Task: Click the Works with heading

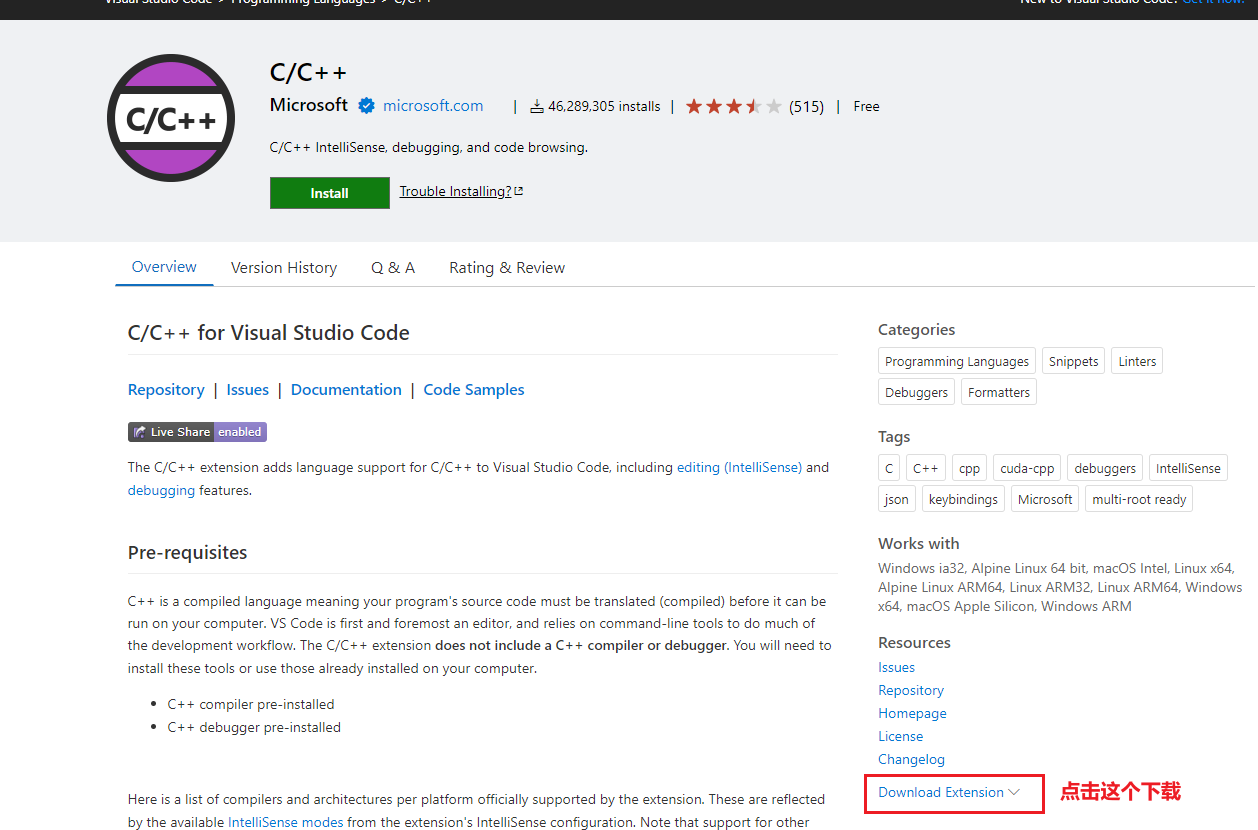Action: [x=918, y=543]
